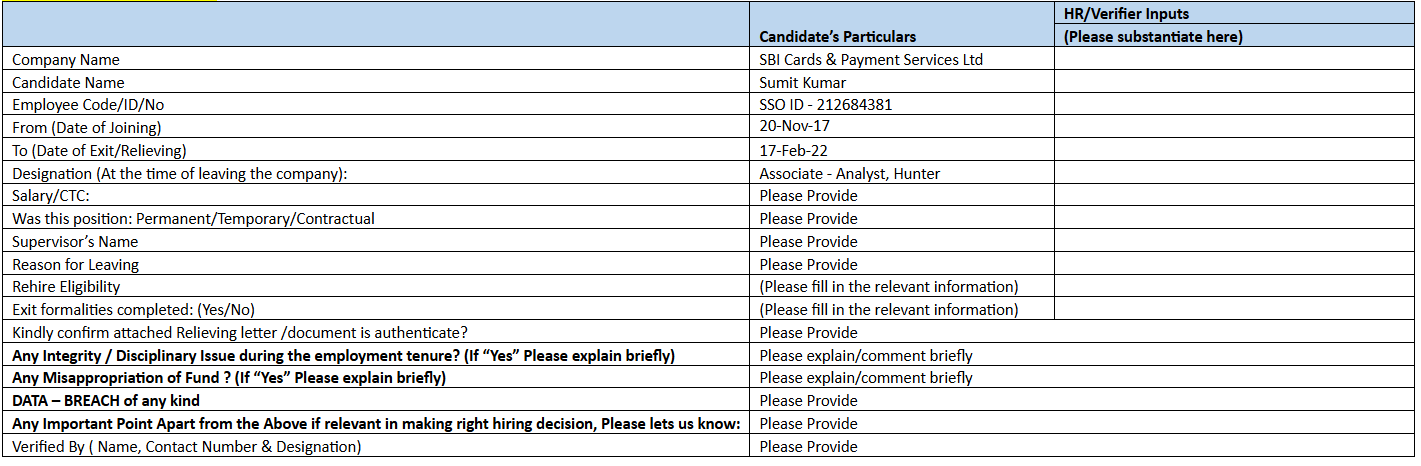Select the Please Provide cell for Relieving letter authenticity
The width and height of the screenshot is (1421, 466).
(x=808, y=333)
